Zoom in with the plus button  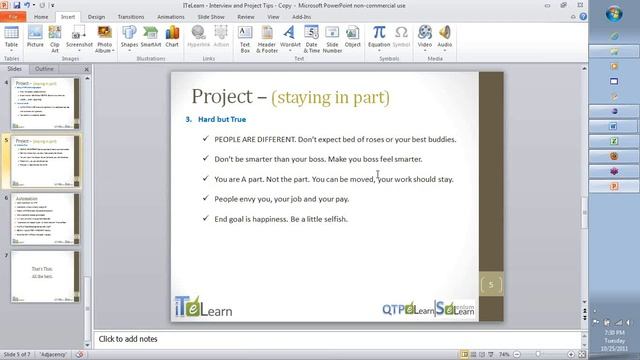571,354
